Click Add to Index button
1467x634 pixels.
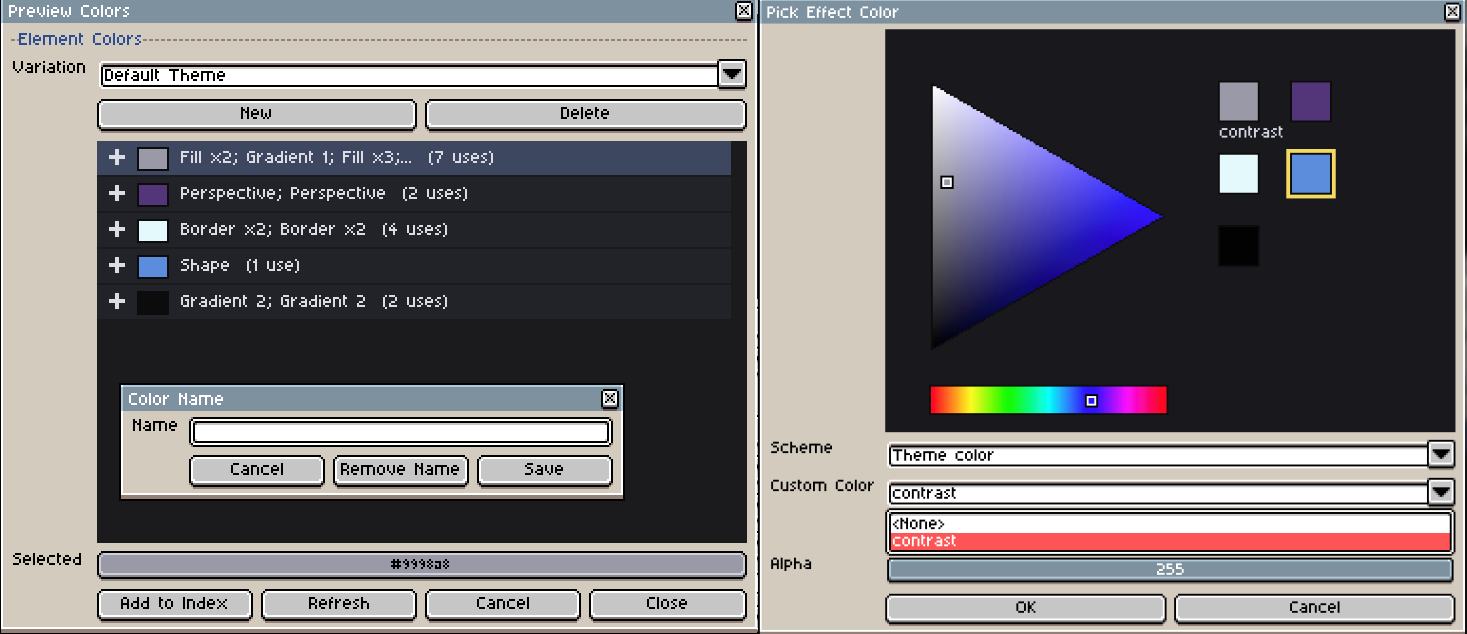(174, 604)
